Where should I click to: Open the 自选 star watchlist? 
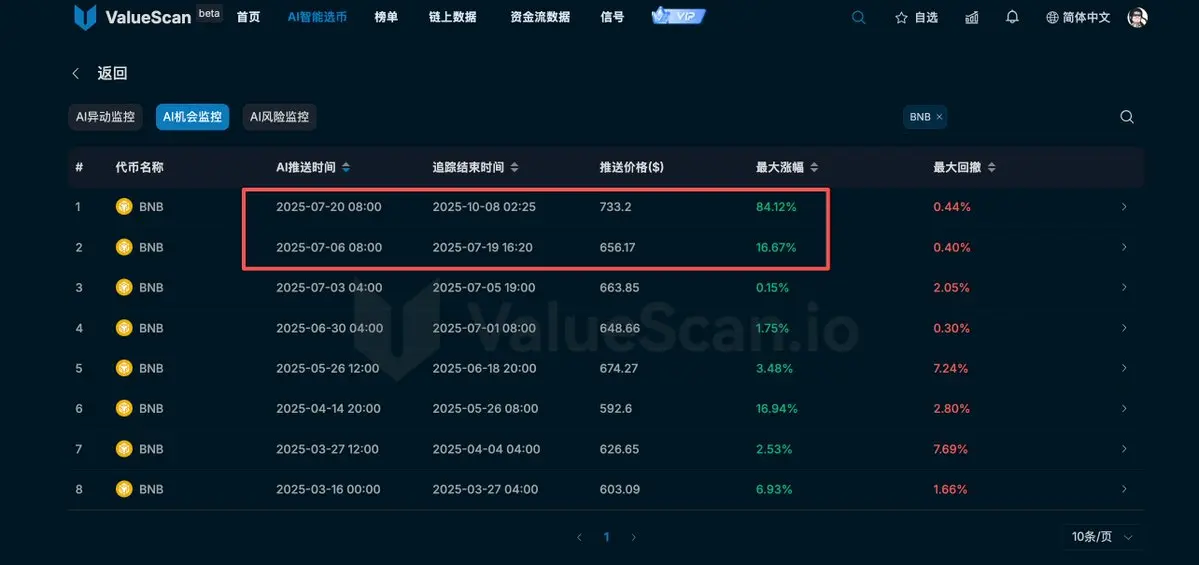point(916,18)
